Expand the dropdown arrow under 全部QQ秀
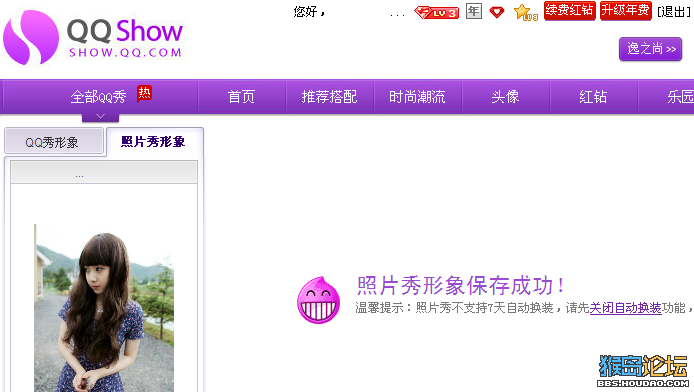694x392 pixels. (100, 117)
